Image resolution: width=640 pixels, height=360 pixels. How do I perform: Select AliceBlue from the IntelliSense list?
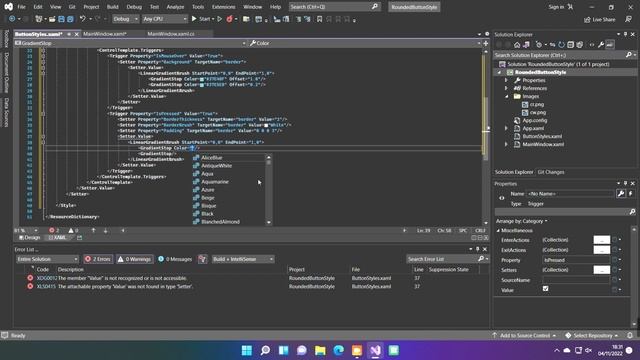click(212, 158)
